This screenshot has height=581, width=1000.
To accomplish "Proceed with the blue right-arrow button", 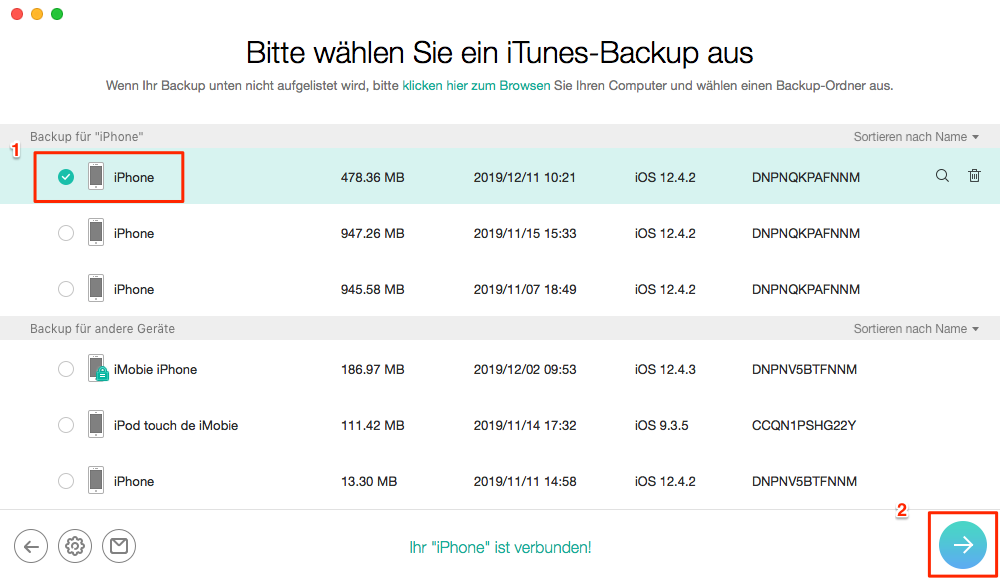I will click(x=962, y=544).
